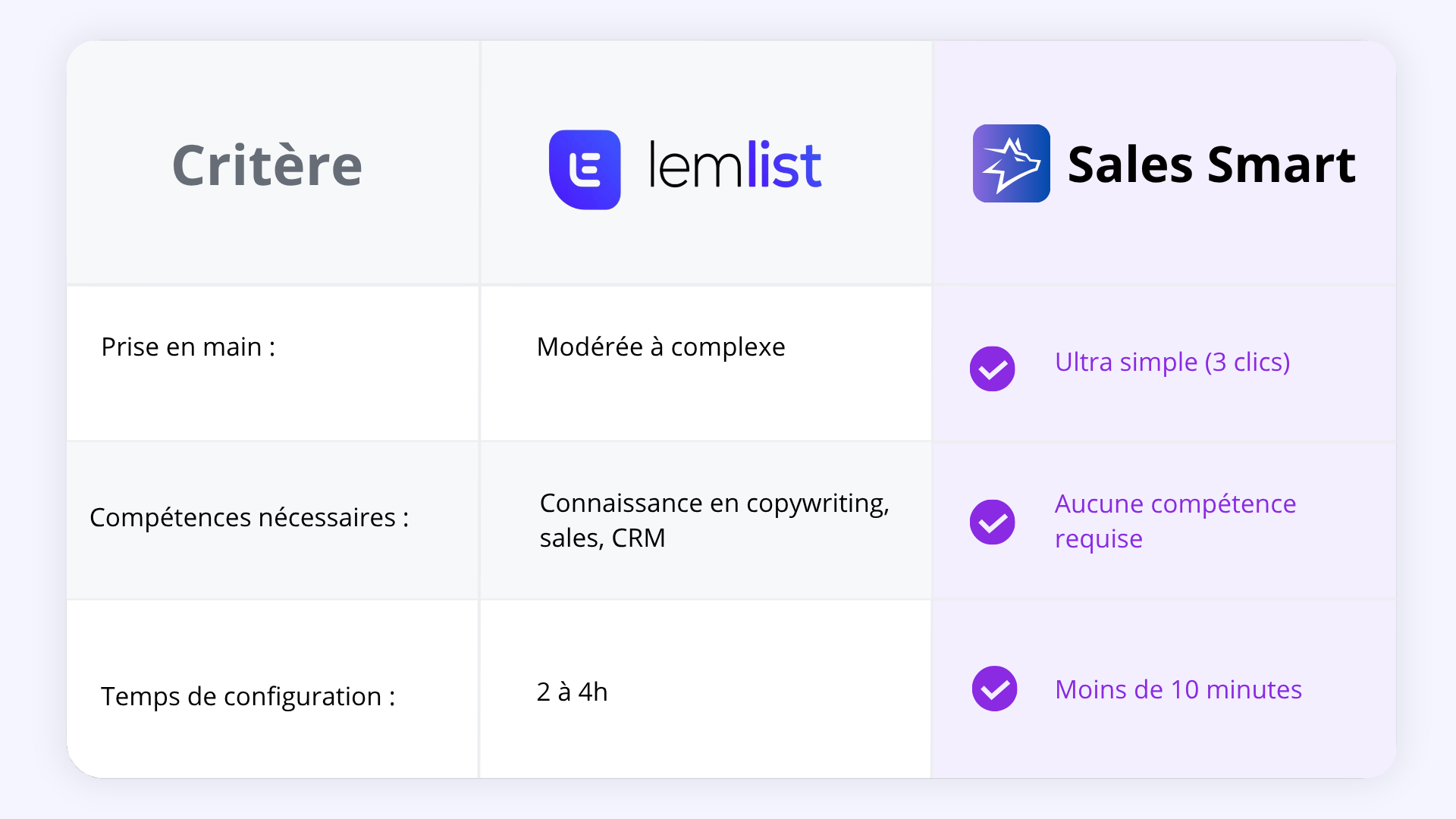Select the Prise en main row label

click(x=188, y=347)
